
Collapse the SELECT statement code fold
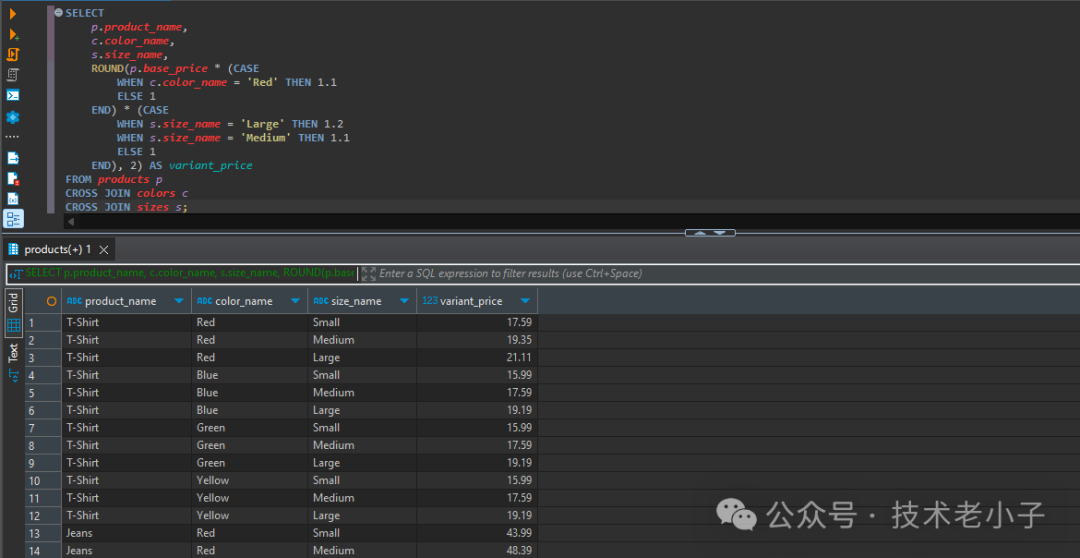[58, 13]
